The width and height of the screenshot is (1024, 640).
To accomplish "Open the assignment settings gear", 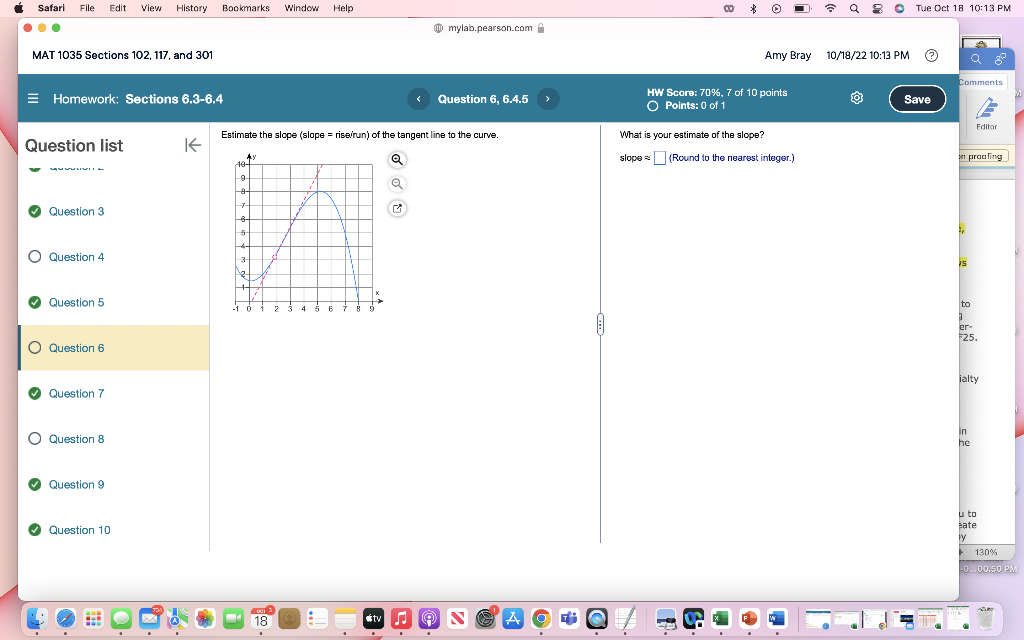I will tap(856, 98).
